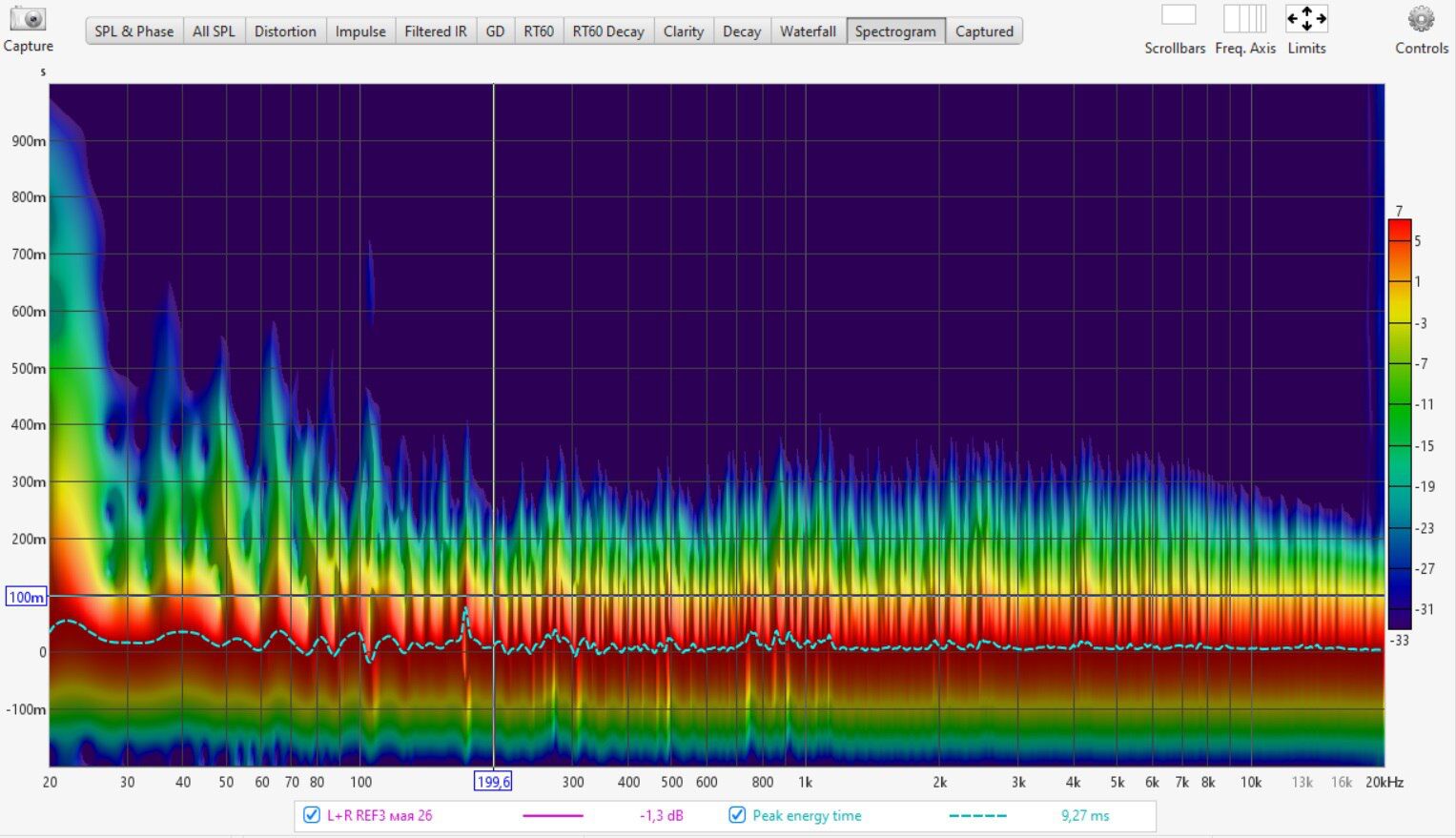Toggle the Scrollbars icon
This screenshot has height=838, width=1456.
click(1178, 16)
